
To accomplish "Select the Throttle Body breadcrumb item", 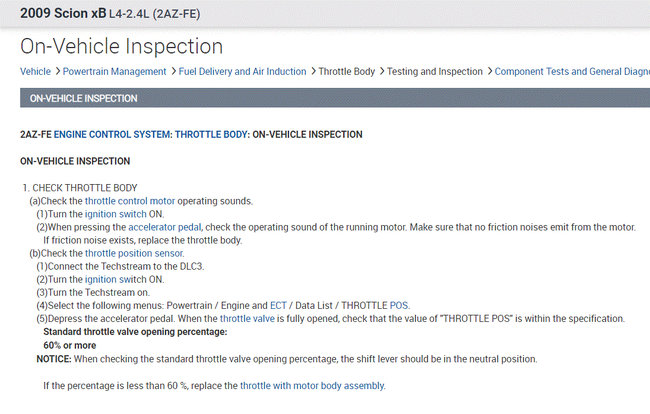I will point(346,72).
